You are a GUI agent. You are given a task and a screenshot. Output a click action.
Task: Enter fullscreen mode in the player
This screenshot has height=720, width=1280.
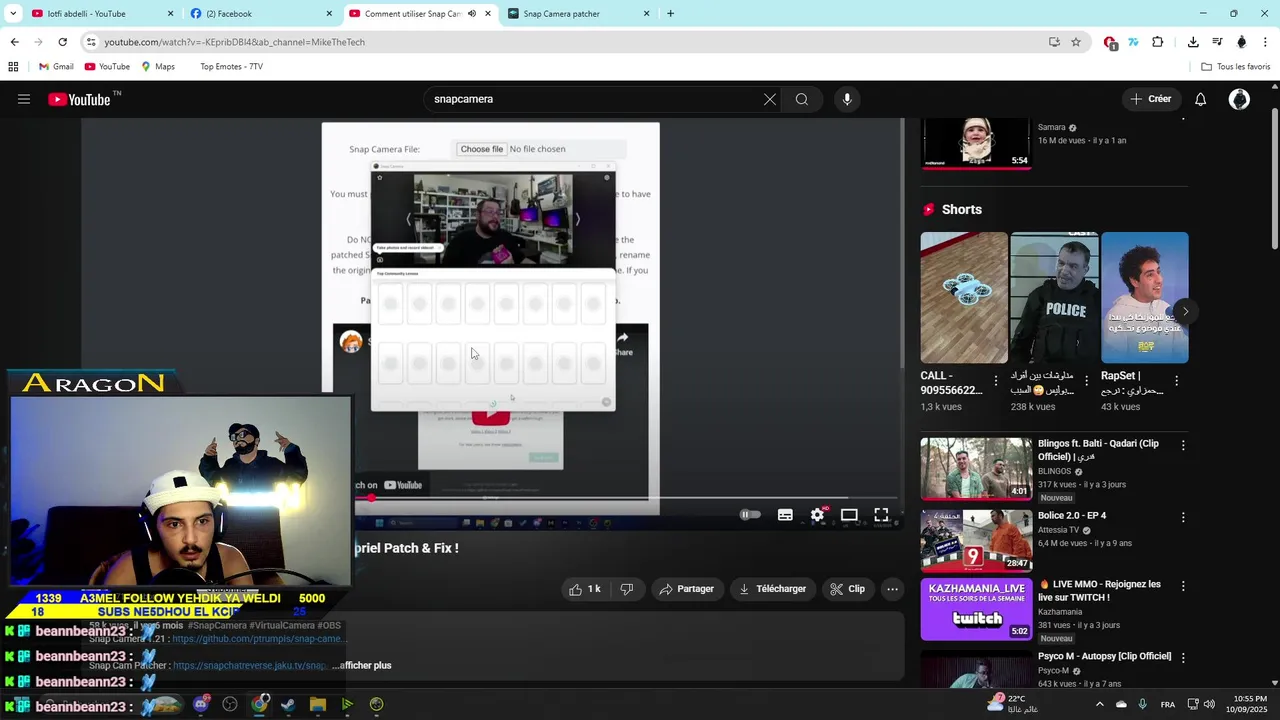[x=881, y=515]
